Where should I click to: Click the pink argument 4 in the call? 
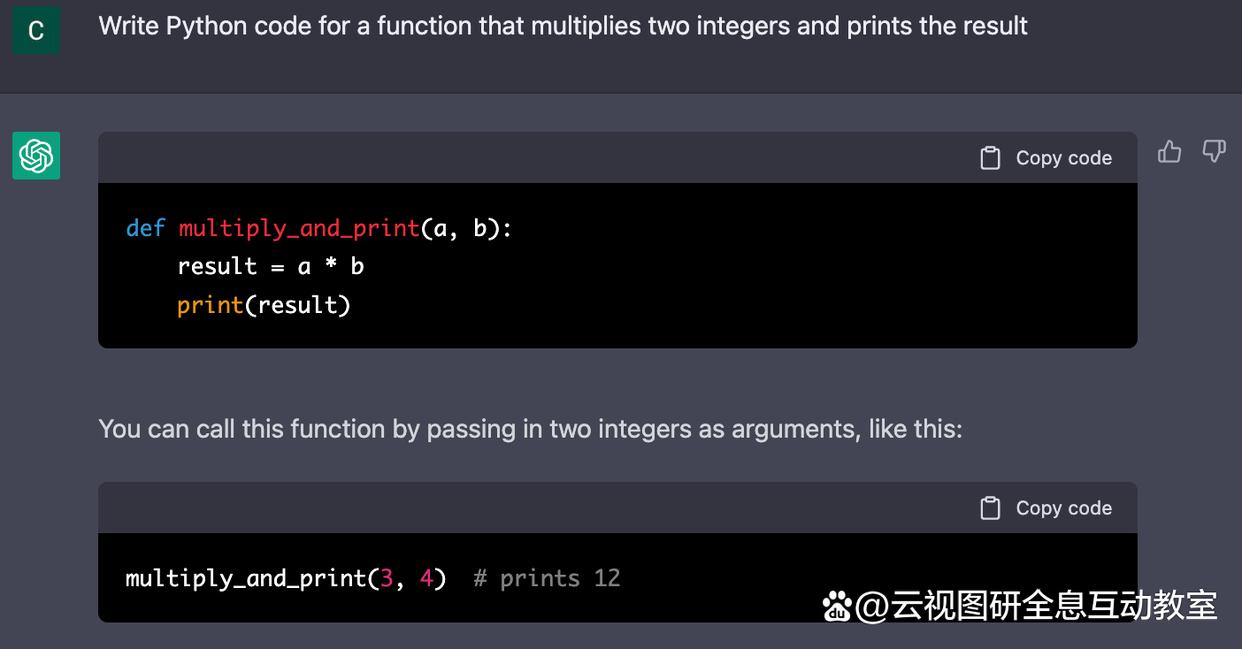coord(426,578)
